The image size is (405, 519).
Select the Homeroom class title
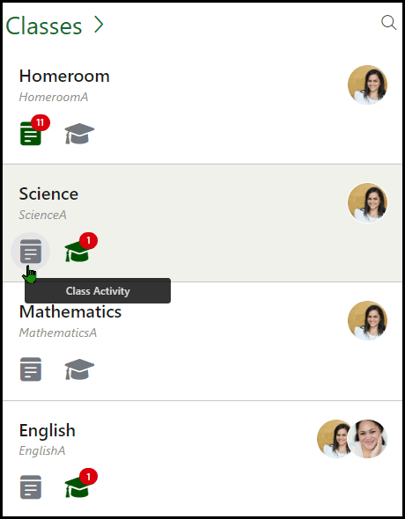tap(64, 76)
